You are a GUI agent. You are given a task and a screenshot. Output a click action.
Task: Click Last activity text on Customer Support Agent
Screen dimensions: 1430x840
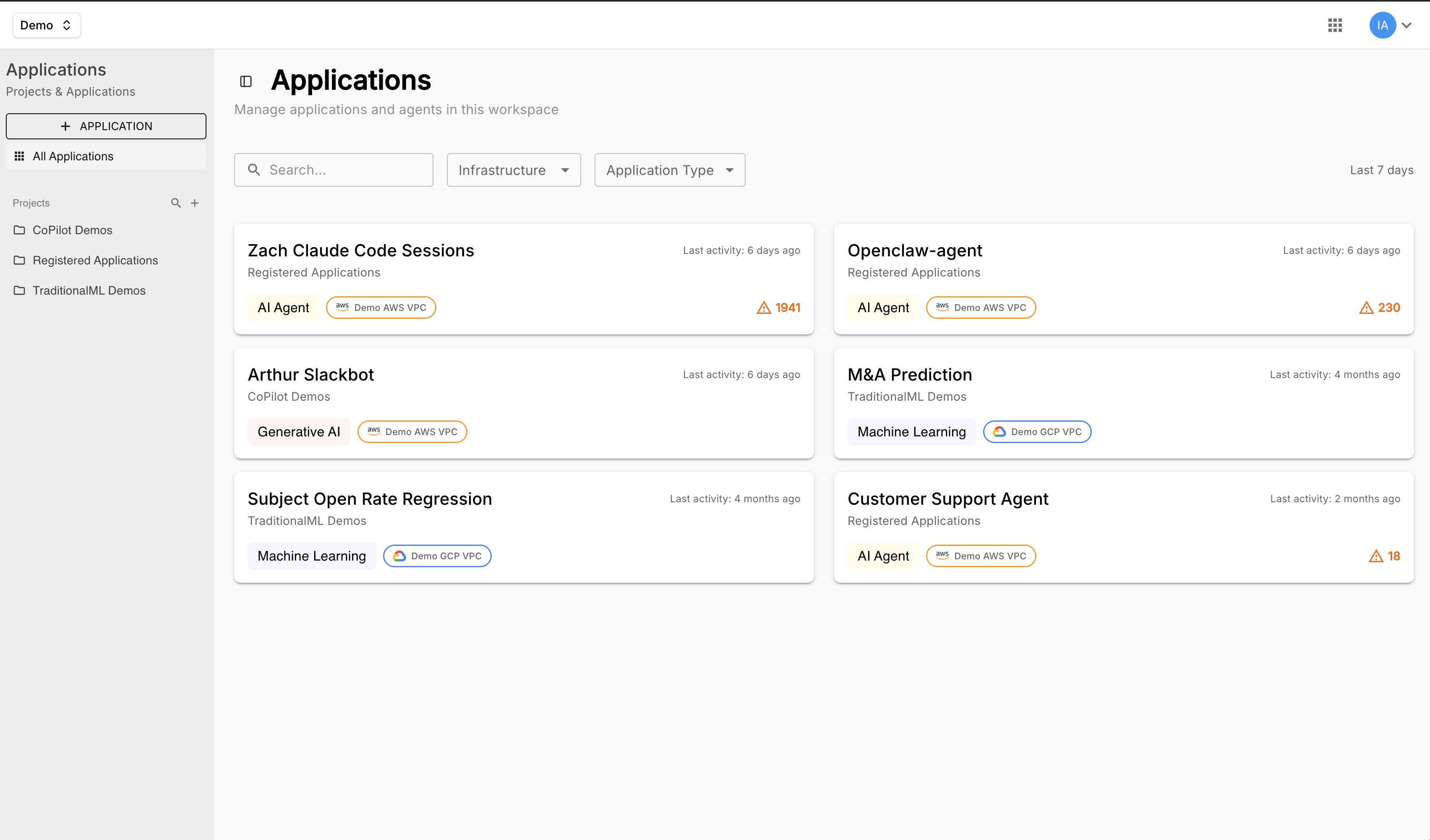click(1335, 499)
